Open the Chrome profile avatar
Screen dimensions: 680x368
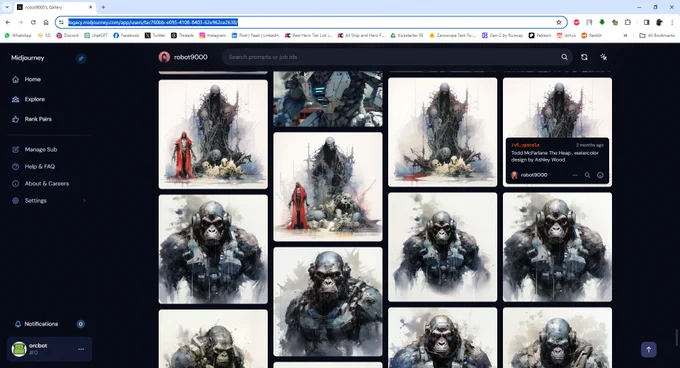(x=659, y=22)
